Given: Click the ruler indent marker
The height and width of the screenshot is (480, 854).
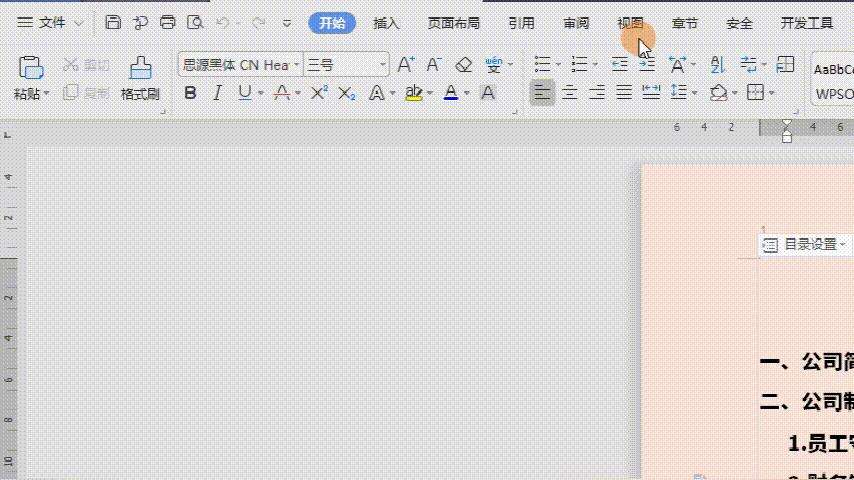Looking at the screenshot, I should tap(786, 131).
